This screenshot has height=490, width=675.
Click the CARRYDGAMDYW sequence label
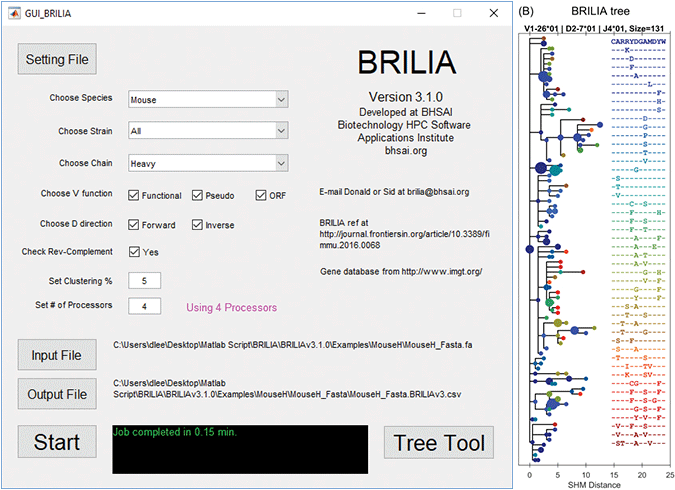click(638, 42)
